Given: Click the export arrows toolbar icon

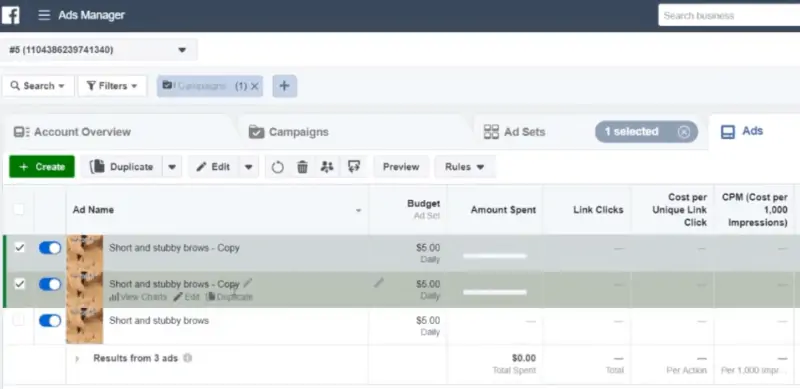Looking at the screenshot, I should click(354, 166).
